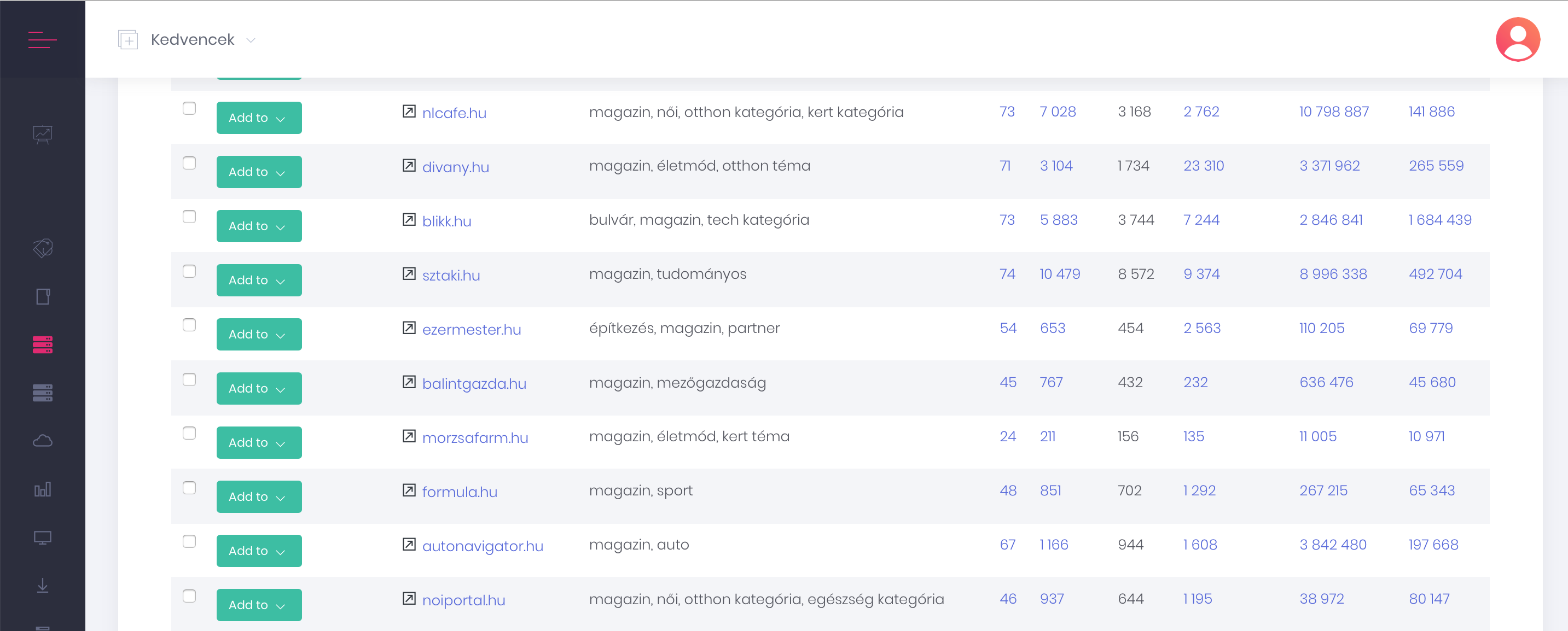The width and height of the screenshot is (1568, 631).
Task: Click the Kedvencek add-to-favorites icon
Action: point(127,39)
